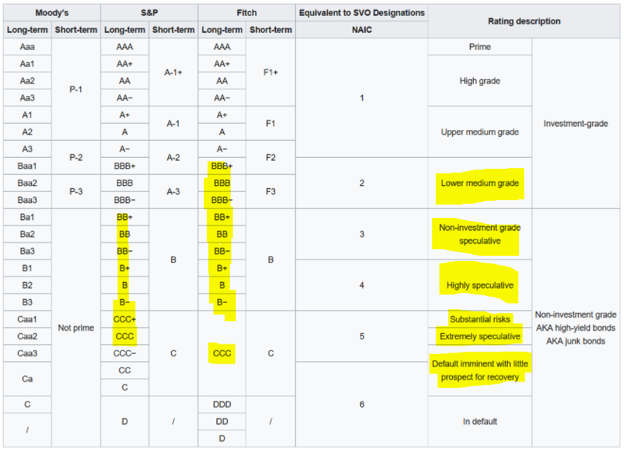624x450 pixels.
Task: Click the Moody's B2 cell
Action: pos(27,285)
